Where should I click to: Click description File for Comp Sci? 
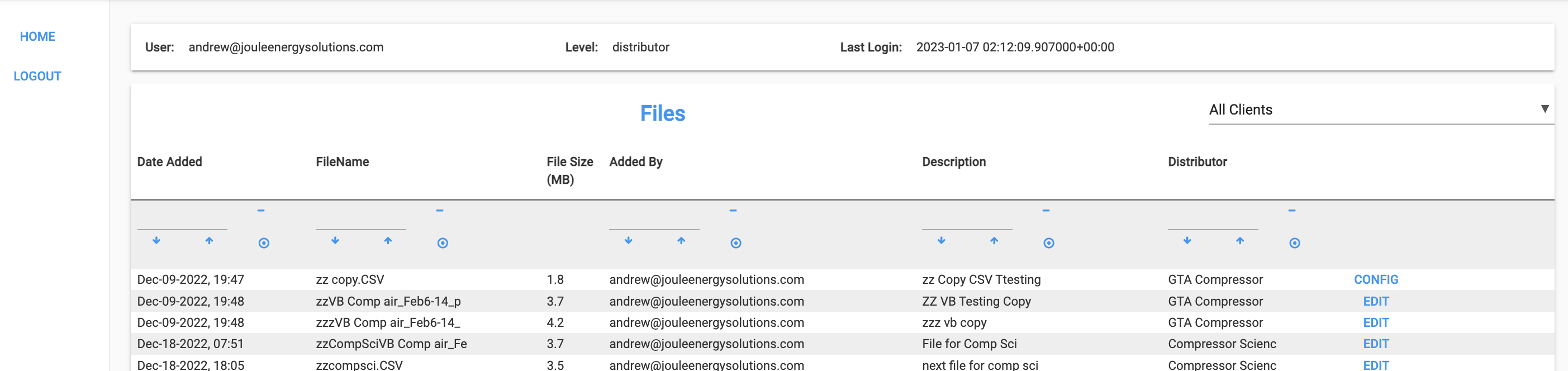[x=970, y=344]
